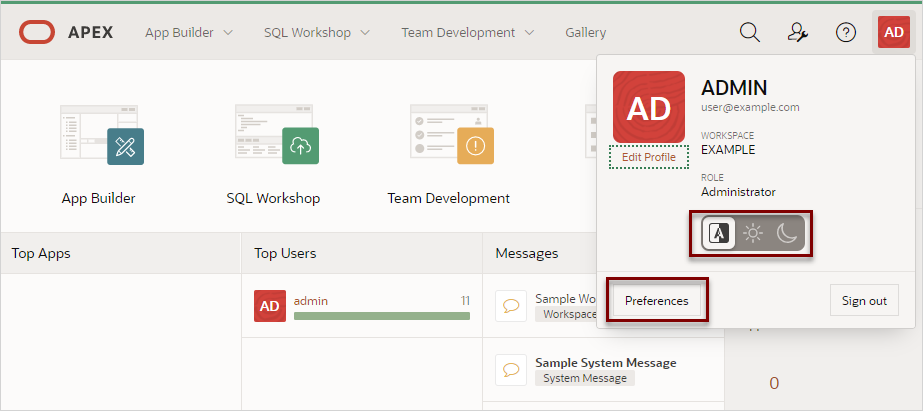Click the App Builder label below icon
Viewport: 923px width, 411px height.
tap(98, 198)
